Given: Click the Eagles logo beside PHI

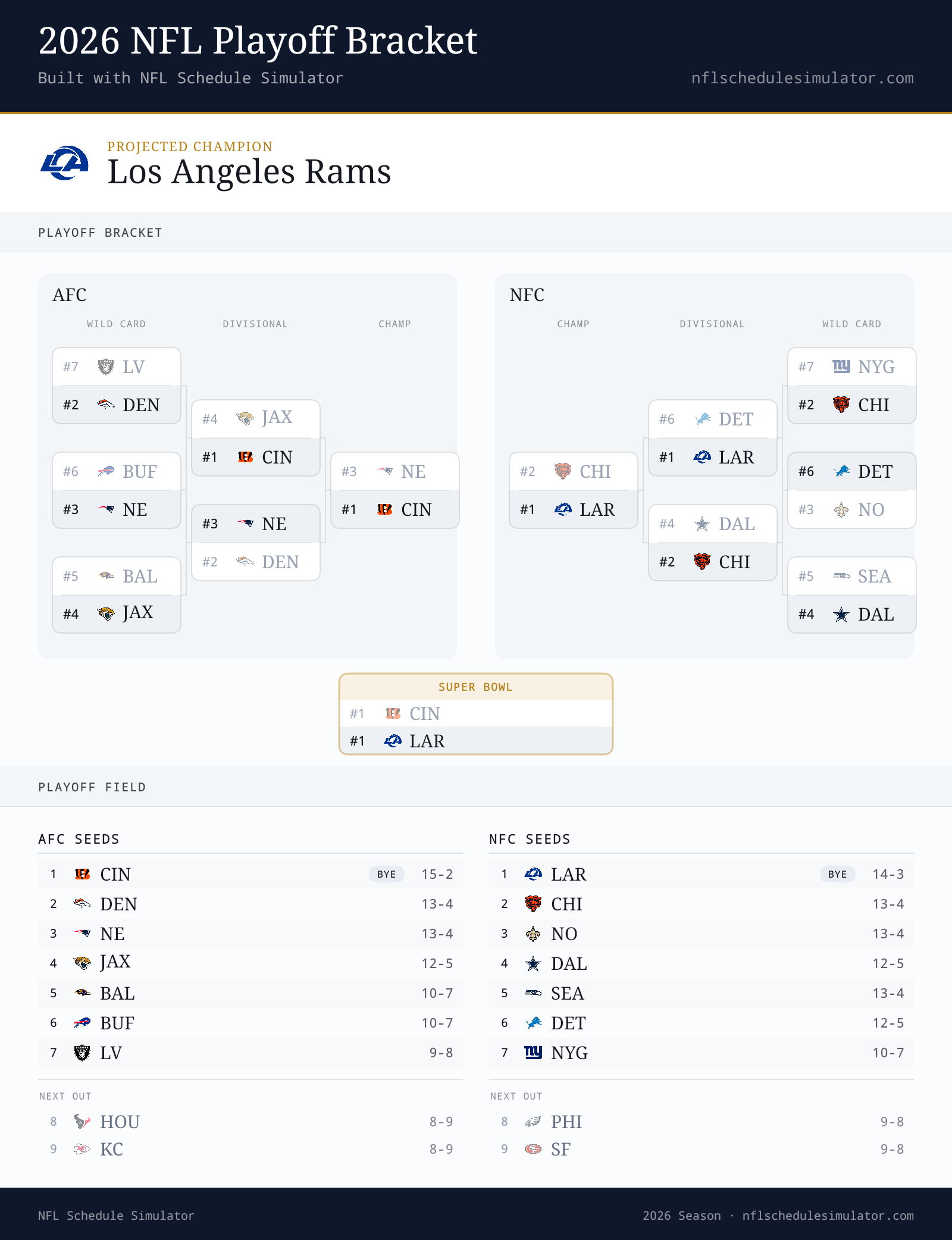Looking at the screenshot, I should pyautogui.click(x=533, y=1122).
